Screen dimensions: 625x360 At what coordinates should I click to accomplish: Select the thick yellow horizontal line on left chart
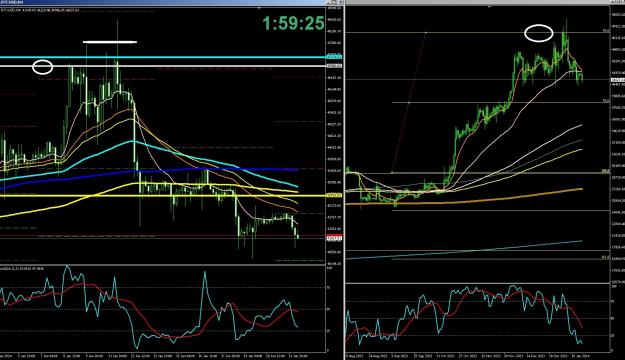coord(163,196)
